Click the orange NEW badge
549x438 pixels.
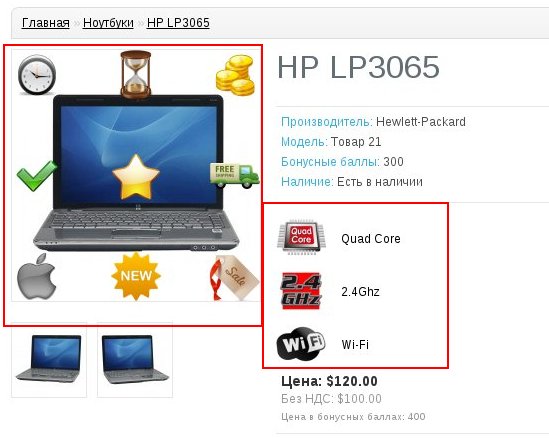click(x=136, y=276)
